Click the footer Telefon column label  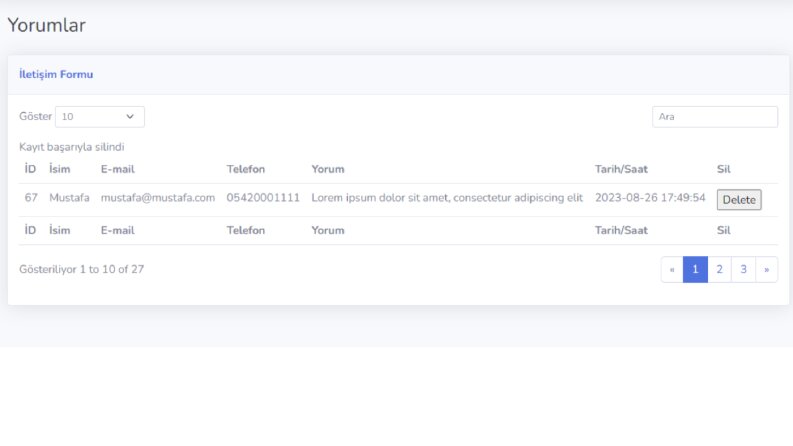pyautogui.click(x=246, y=231)
